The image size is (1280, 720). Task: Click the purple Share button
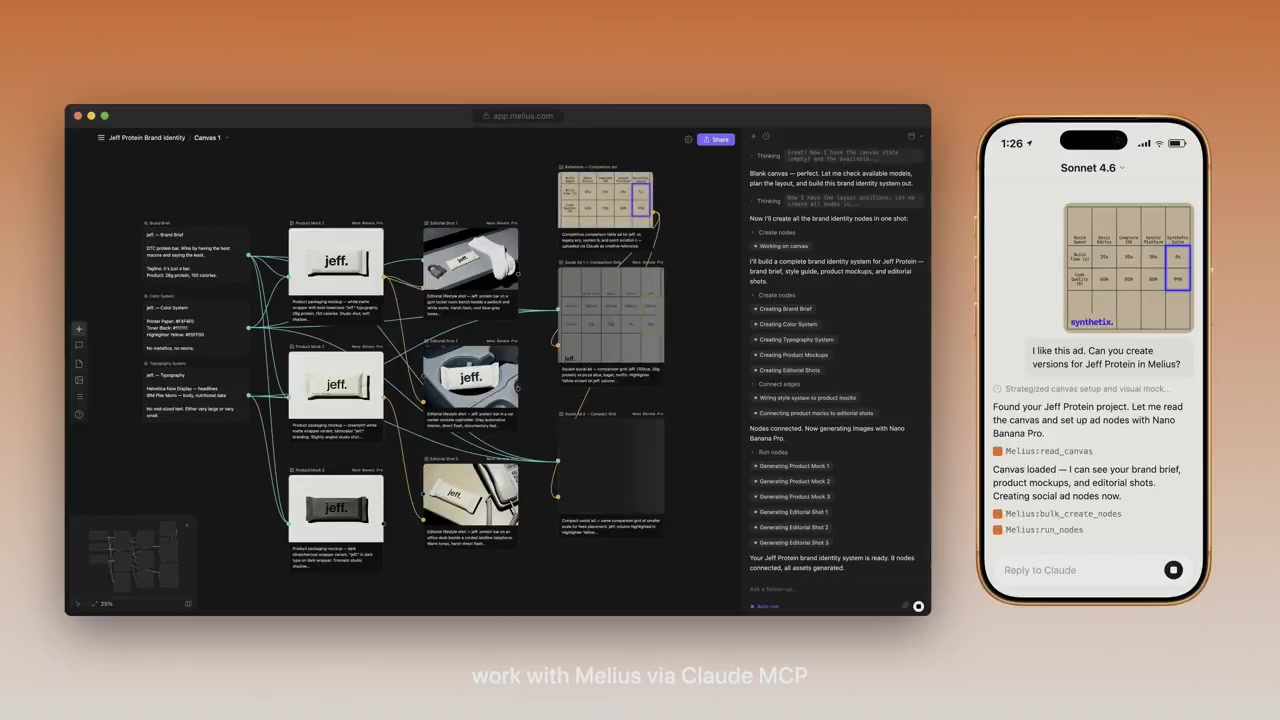pos(716,139)
